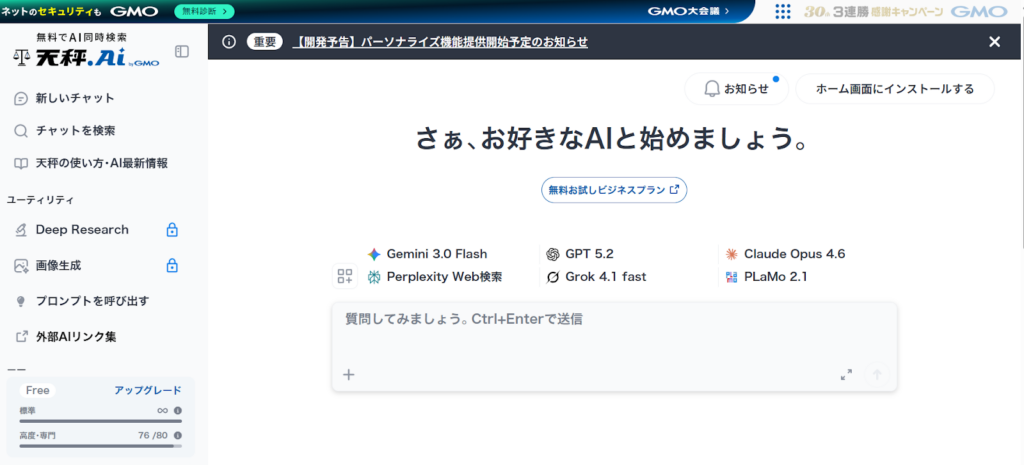Click the lock icon next to 画像生成

click(172, 266)
